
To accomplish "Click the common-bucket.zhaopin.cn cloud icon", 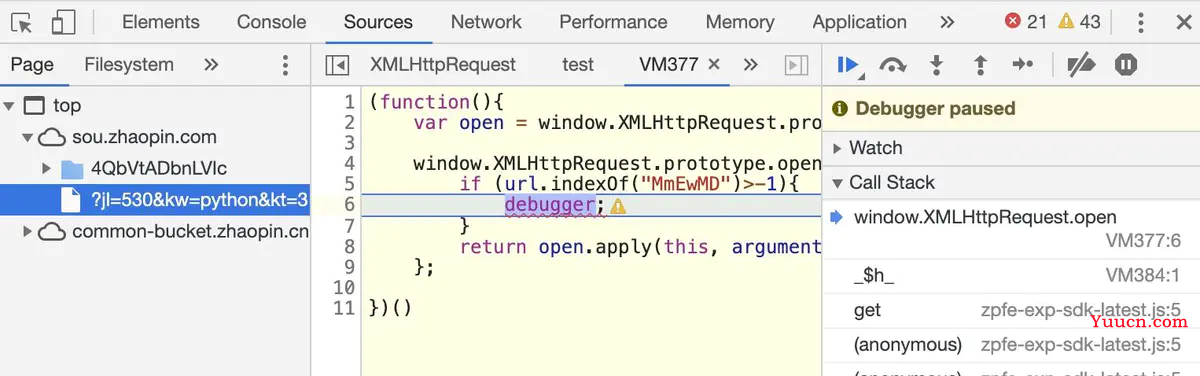I will pos(52,232).
